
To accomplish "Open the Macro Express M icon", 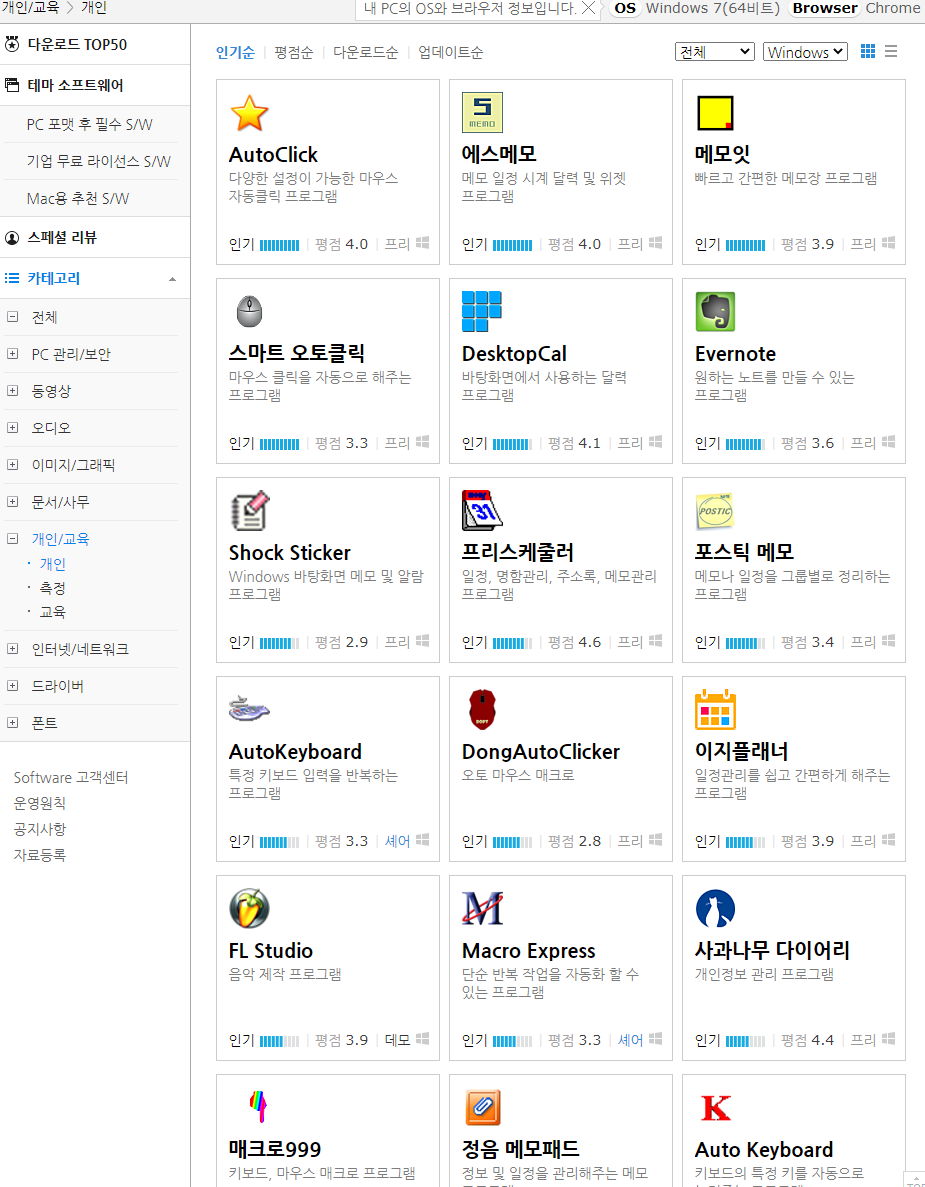I will coord(482,908).
